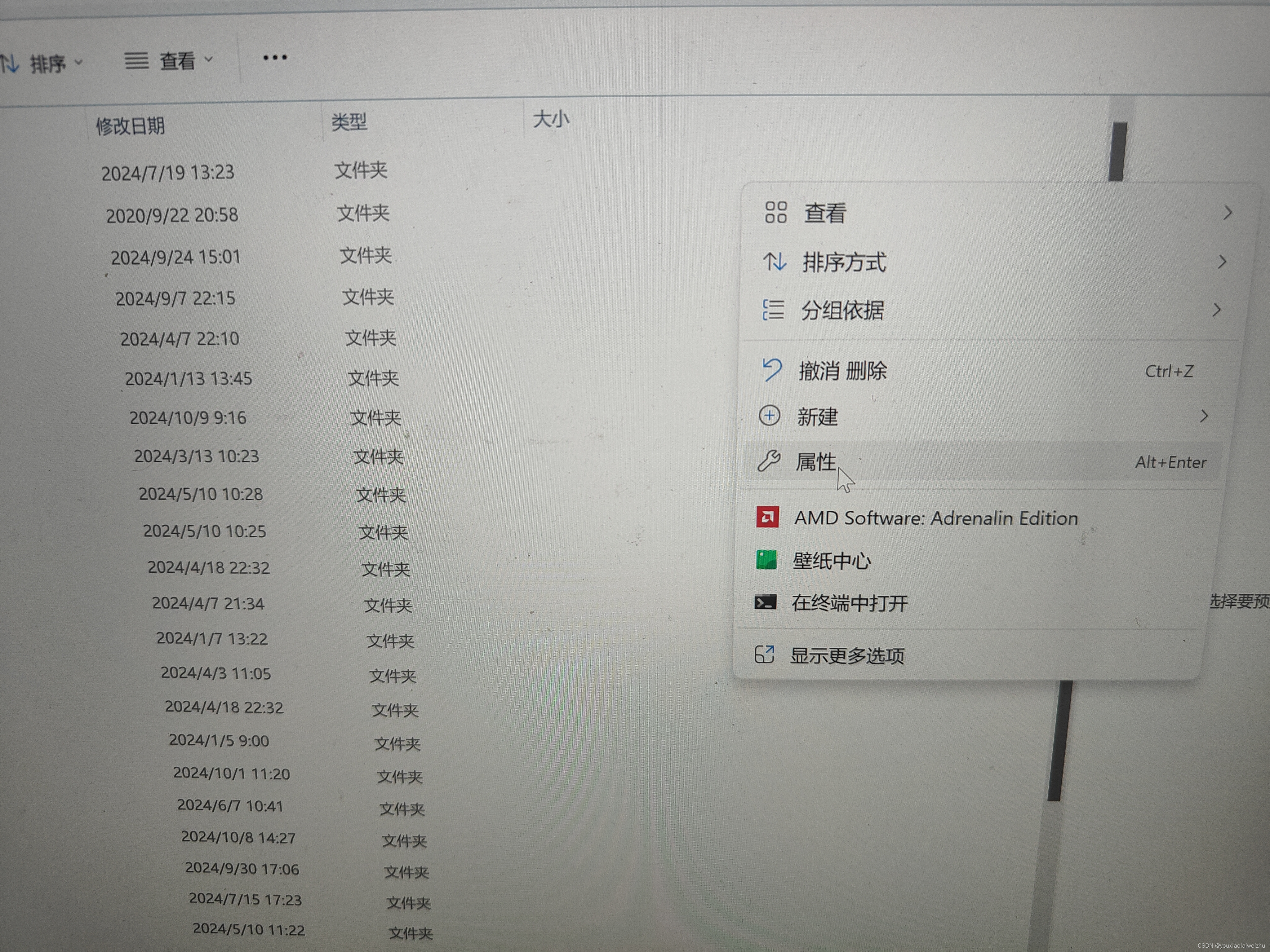1270x952 pixels.
Task: Expand the 排序方式 submenu arrow
Action: [x=1222, y=262]
